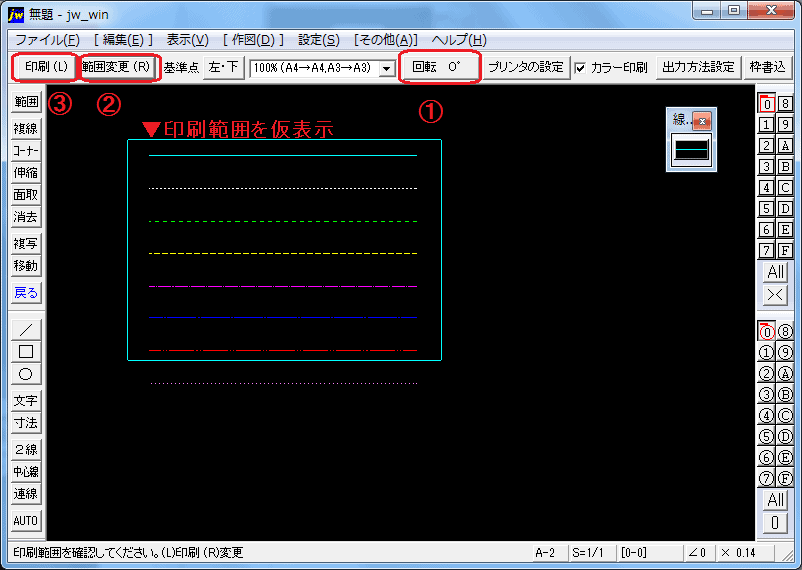Click the 回転 0° rotation button
Image resolution: width=802 pixels, height=570 pixels.
pos(439,67)
